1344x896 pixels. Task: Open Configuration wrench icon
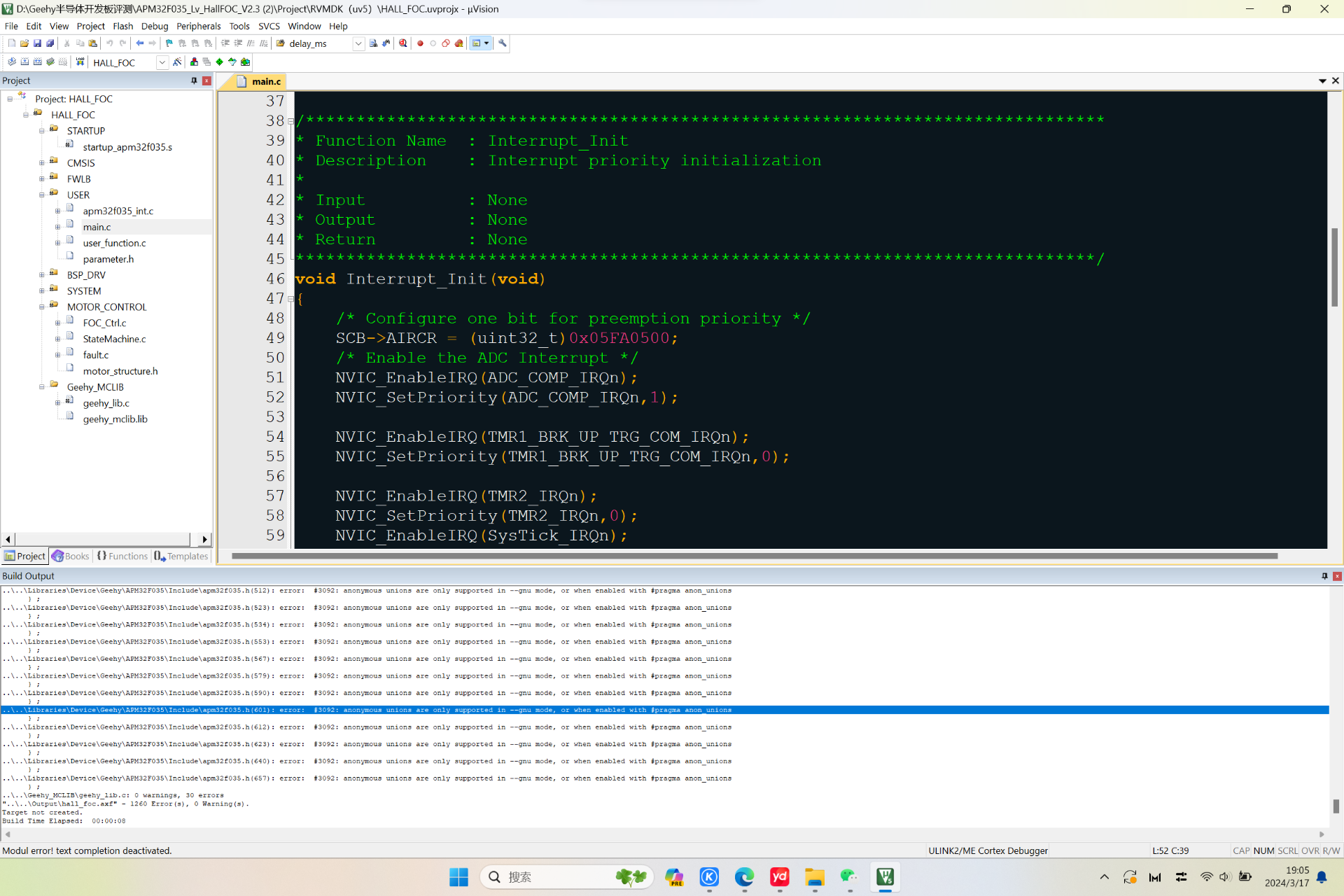[503, 43]
